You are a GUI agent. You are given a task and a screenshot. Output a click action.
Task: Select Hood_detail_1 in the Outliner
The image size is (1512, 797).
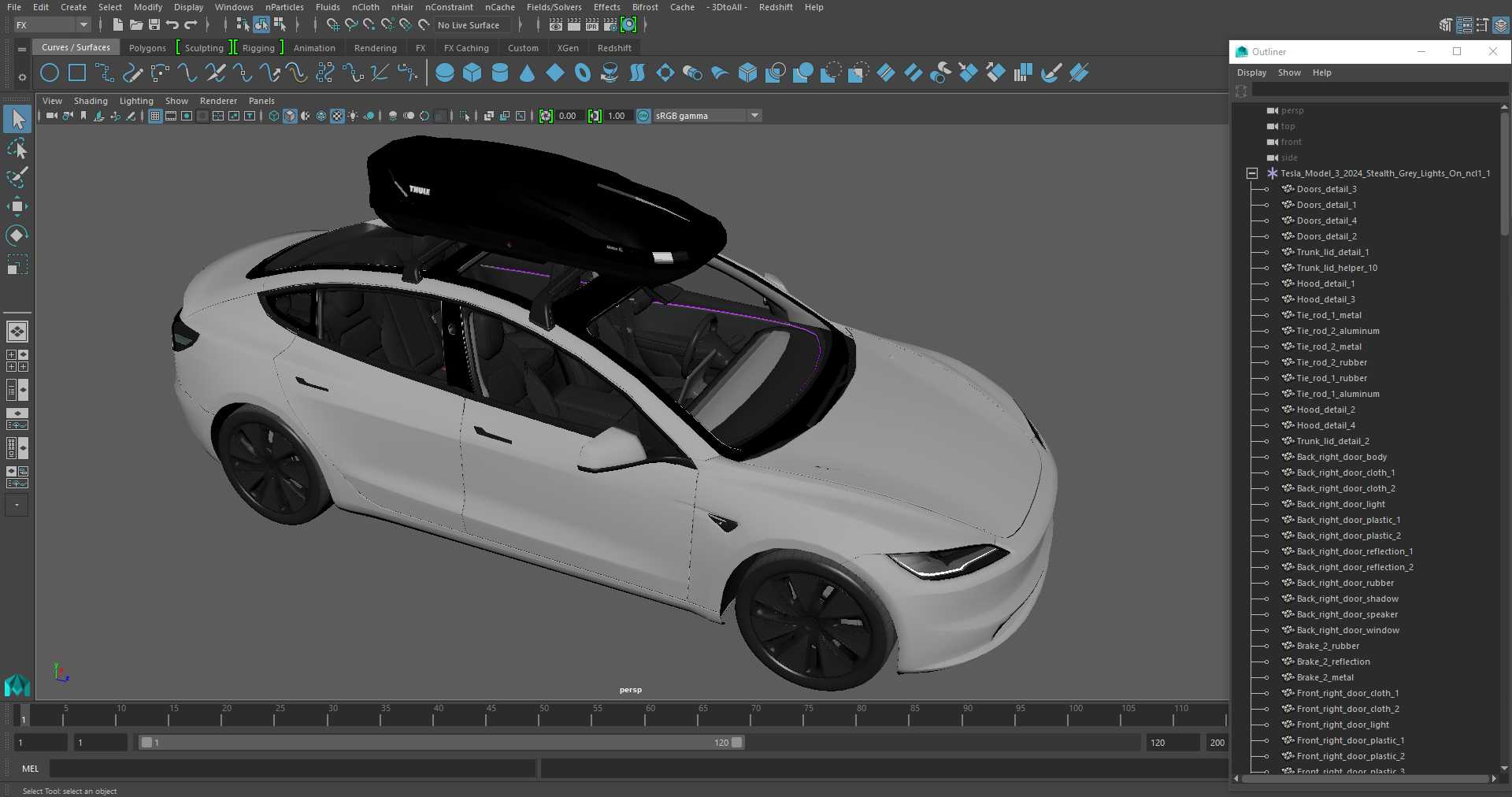pyautogui.click(x=1325, y=284)
